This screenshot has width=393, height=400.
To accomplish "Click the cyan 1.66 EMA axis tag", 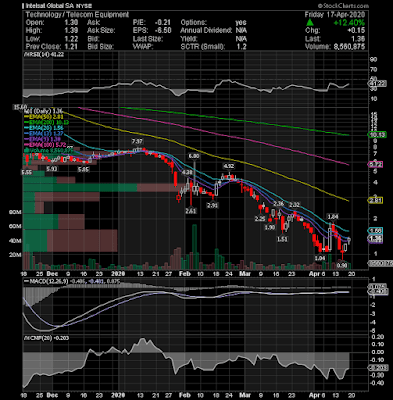I will (375, 231).
